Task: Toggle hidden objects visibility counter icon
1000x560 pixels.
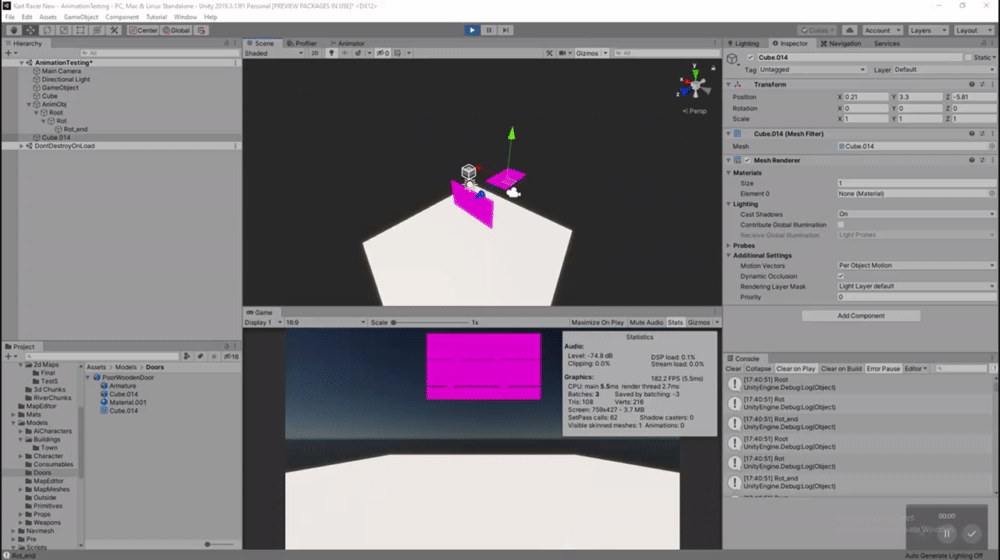Action: pyautogui.click(x=383, y=53)
